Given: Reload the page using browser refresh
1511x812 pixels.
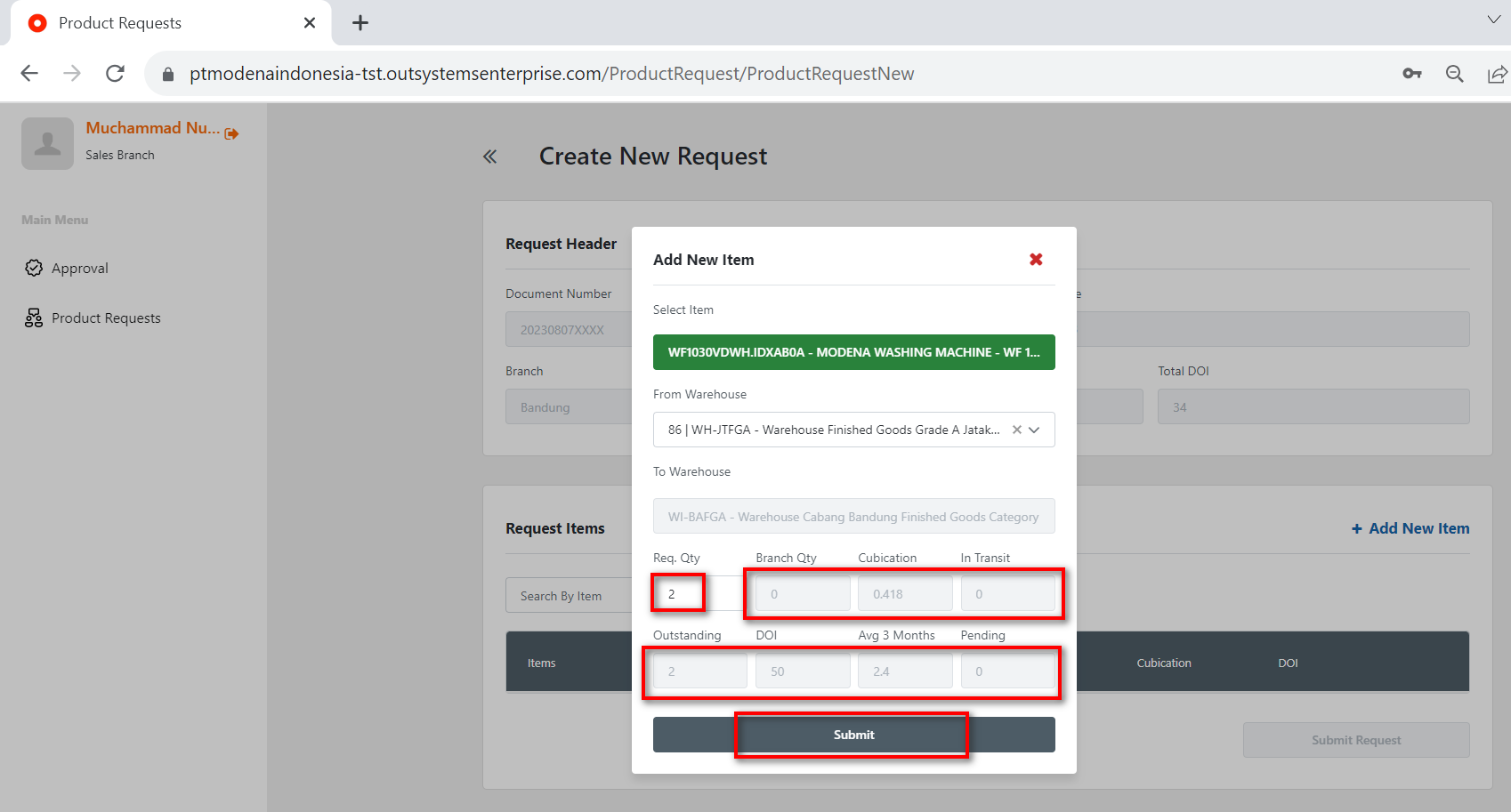Looking at the screenshot, I should [x=115, y=74].
